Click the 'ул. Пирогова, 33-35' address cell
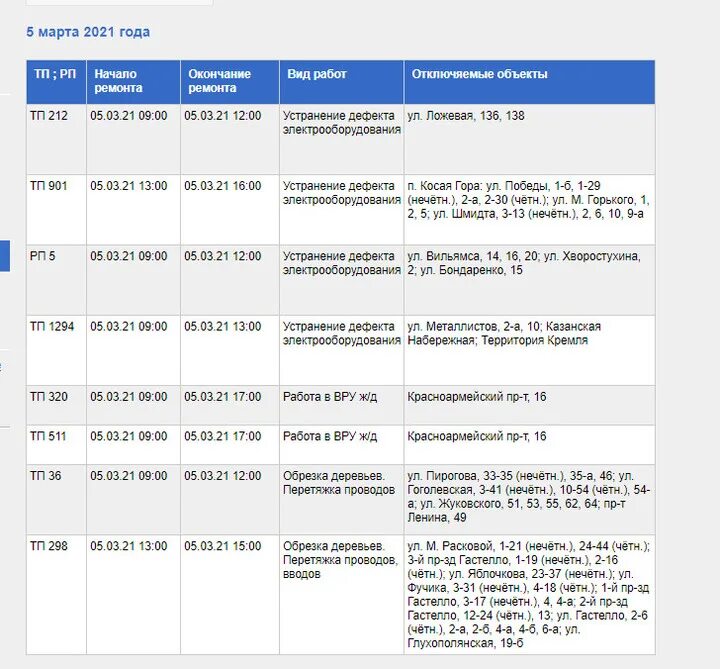 click(529, 499)
